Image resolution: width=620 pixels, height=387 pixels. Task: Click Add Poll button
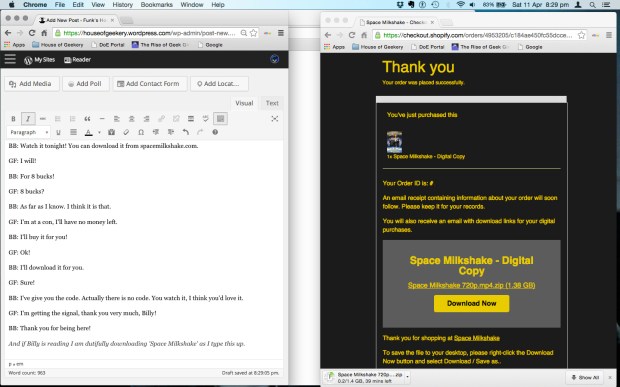85,84
